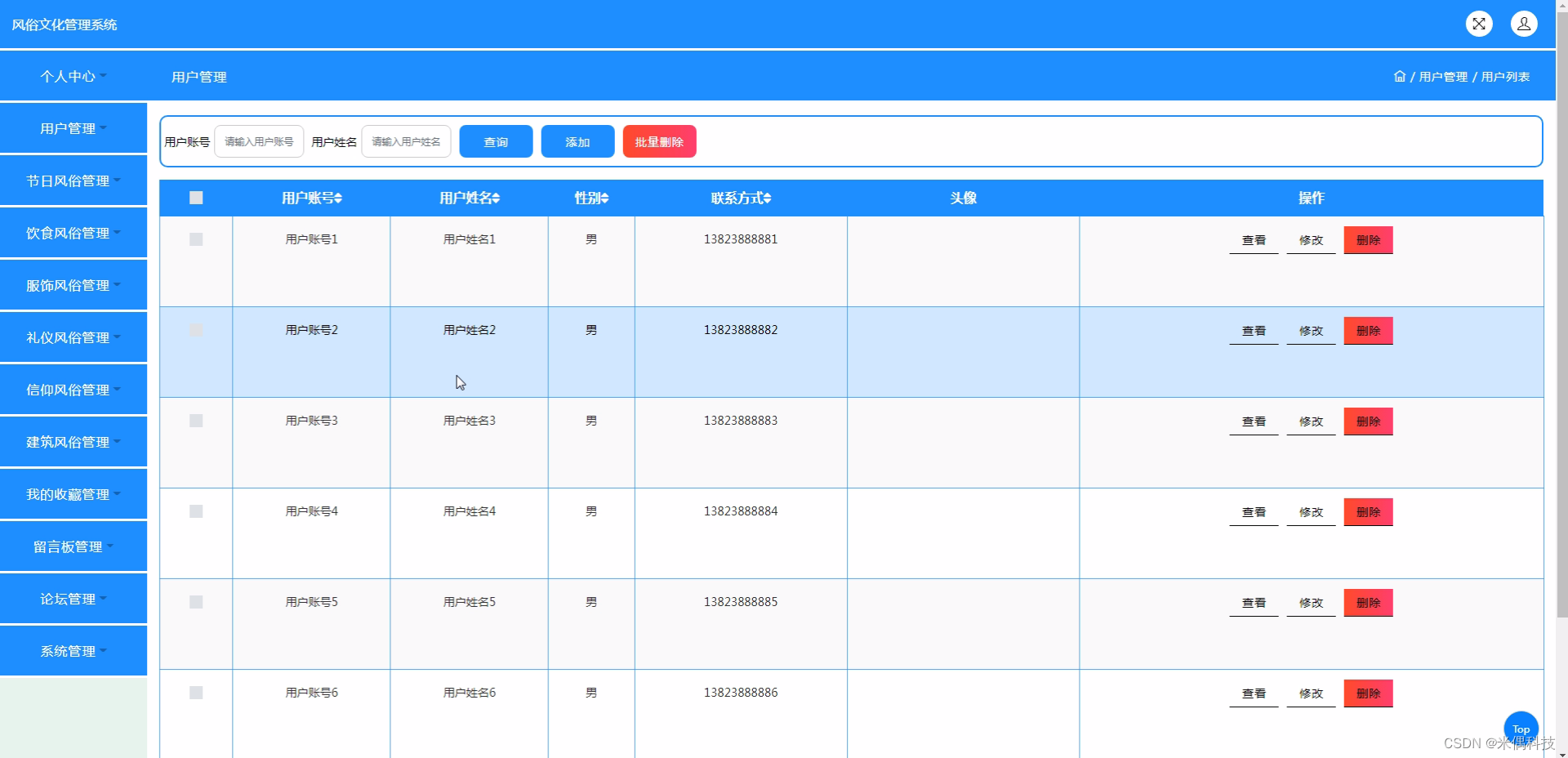Screen dimensions: 1568x758
Task: Edit 用户账号5 with 修改 button
Action: [x=1311, y=603]
